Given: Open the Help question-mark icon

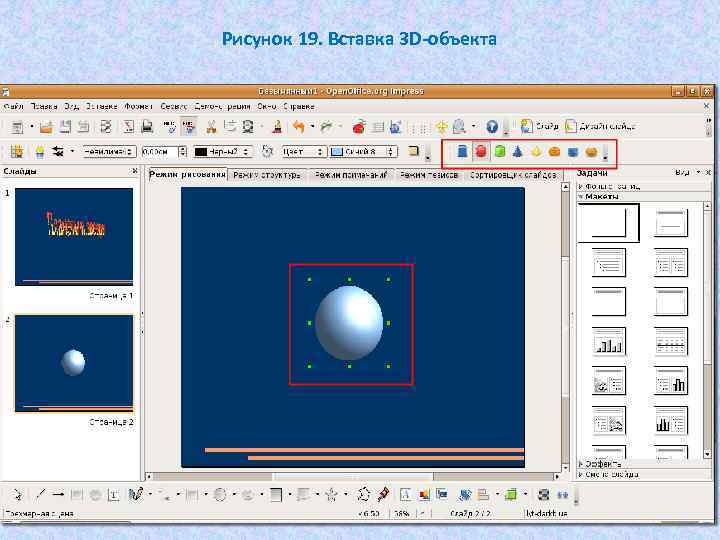Looking at the screenshot, I should tap(492, 126).
